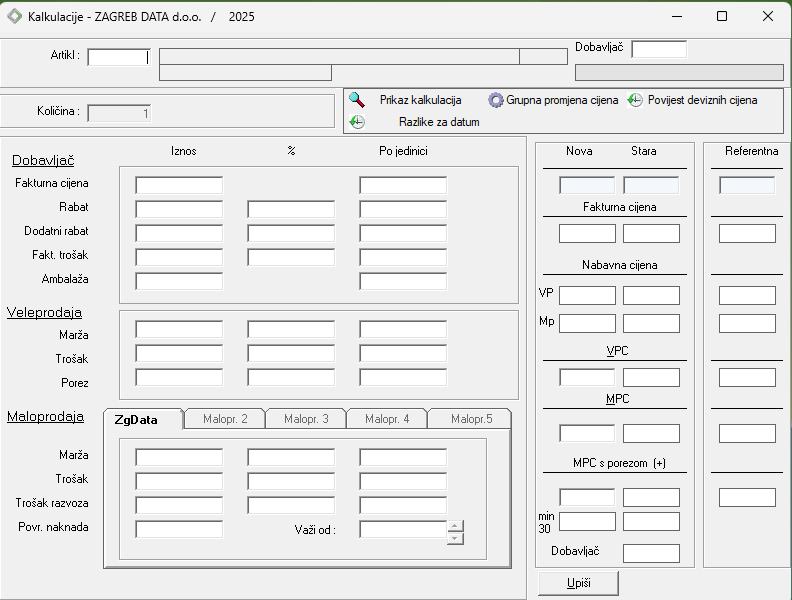Viewport: 792px width, 600px height.
Task: Click the gear icon for Grupna promjena cijena
Action: coord(495,100)
